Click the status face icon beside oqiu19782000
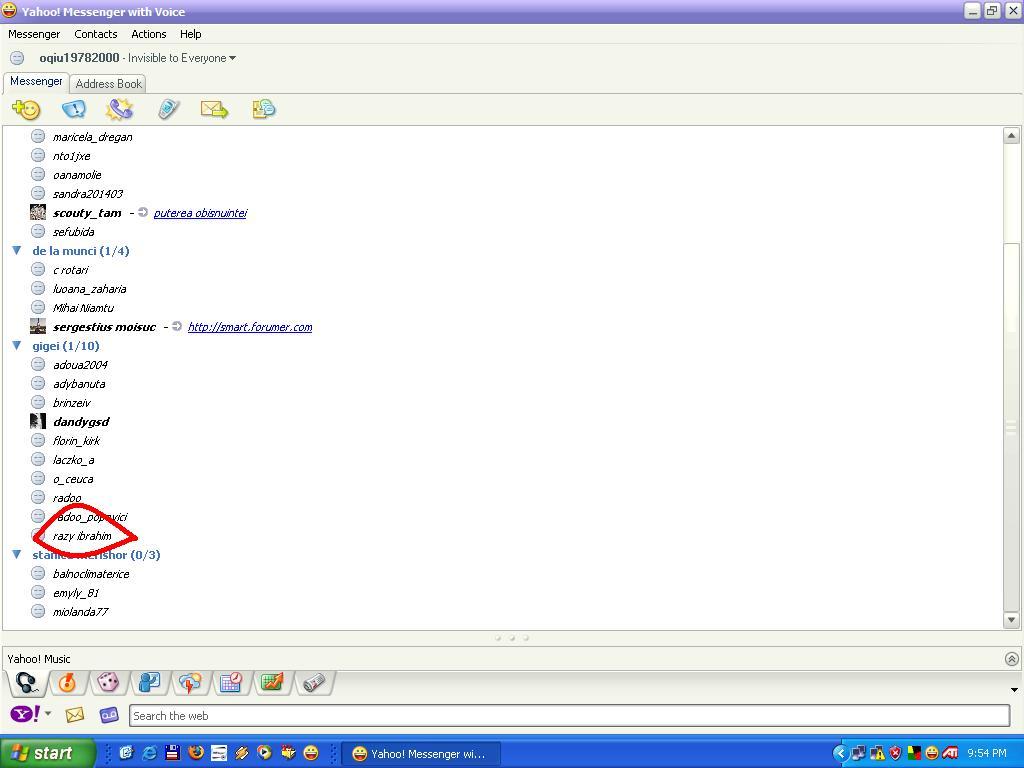The image size is (1024, 768). tap(18, 58)
